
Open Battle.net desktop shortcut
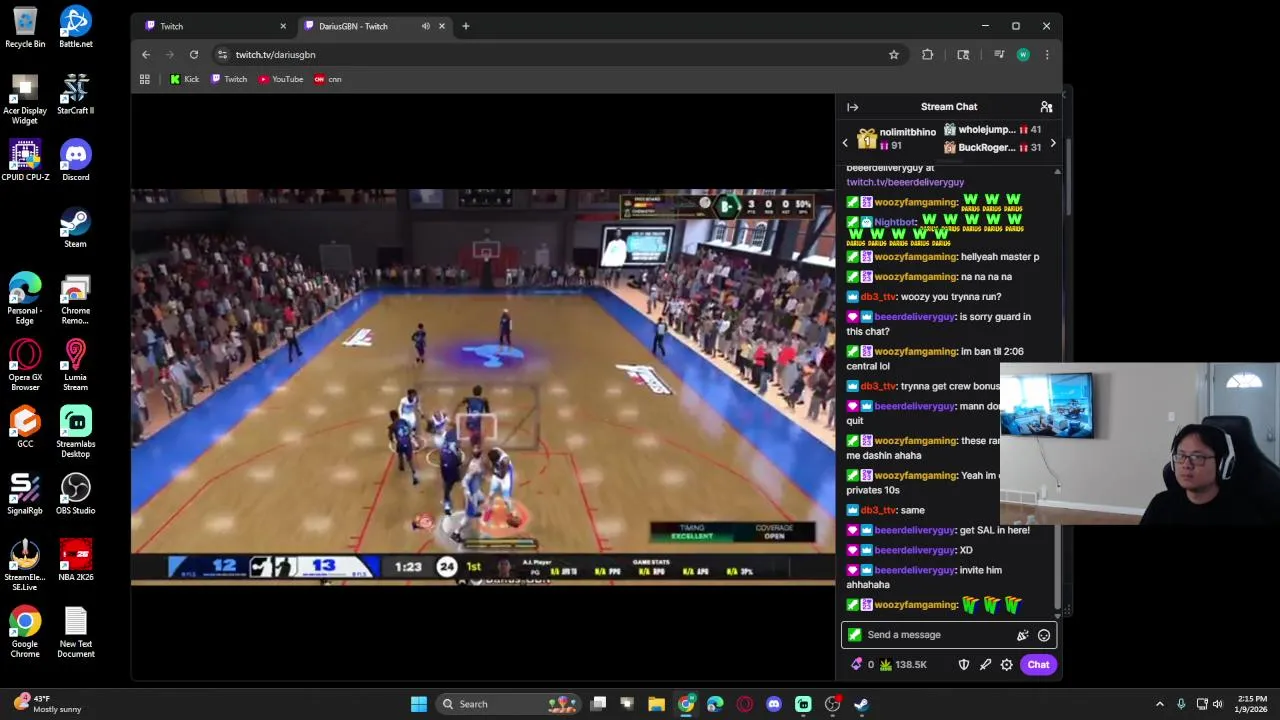75,27
